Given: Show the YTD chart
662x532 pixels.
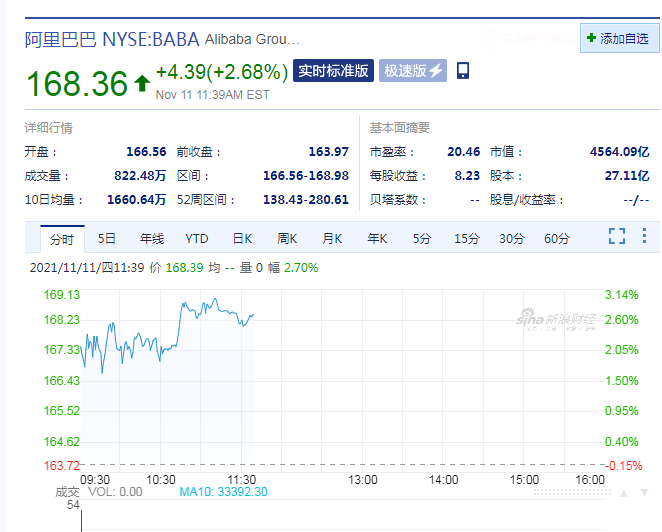Looking at the screenshot, I should (x=197, y=239).
